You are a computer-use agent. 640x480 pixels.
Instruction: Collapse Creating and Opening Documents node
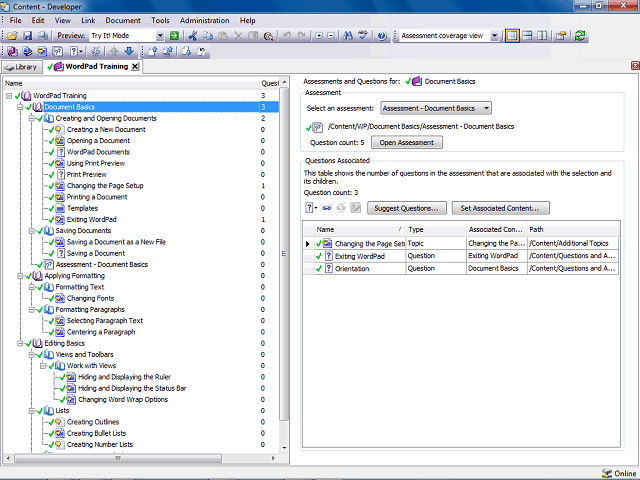[31, 118]
